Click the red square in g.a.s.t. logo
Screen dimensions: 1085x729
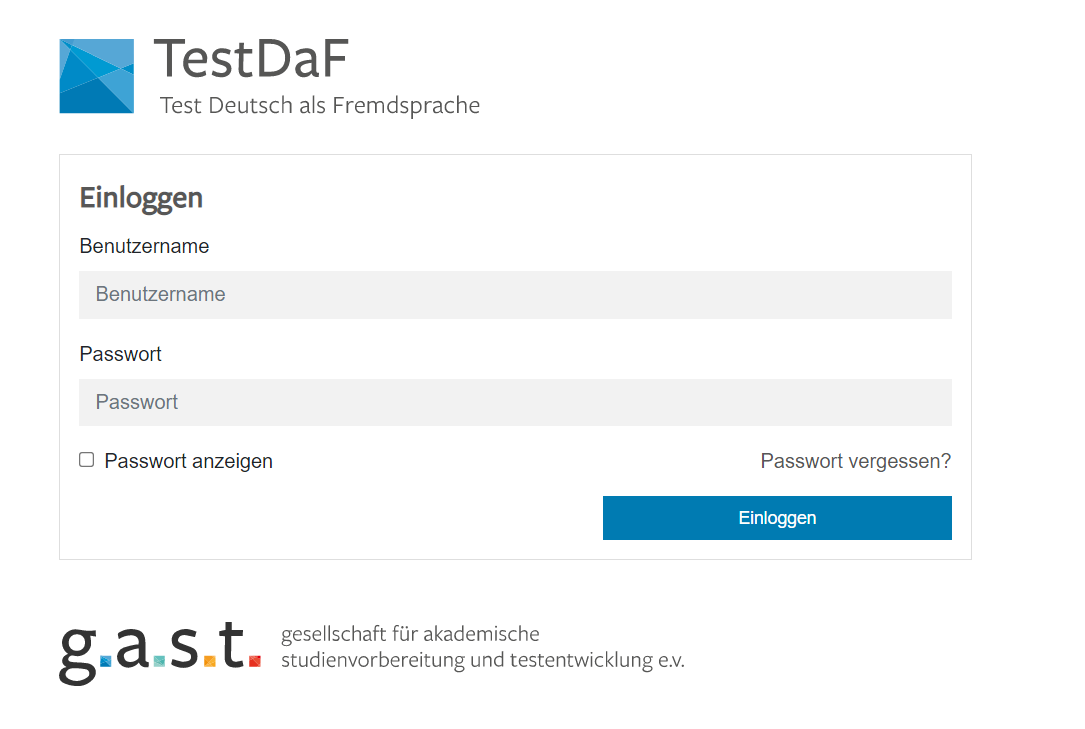tap(255, 661)
